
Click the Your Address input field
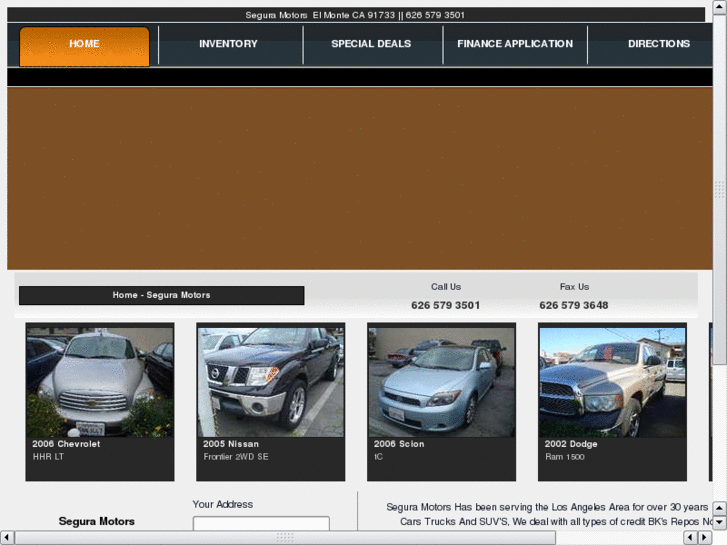261,523
